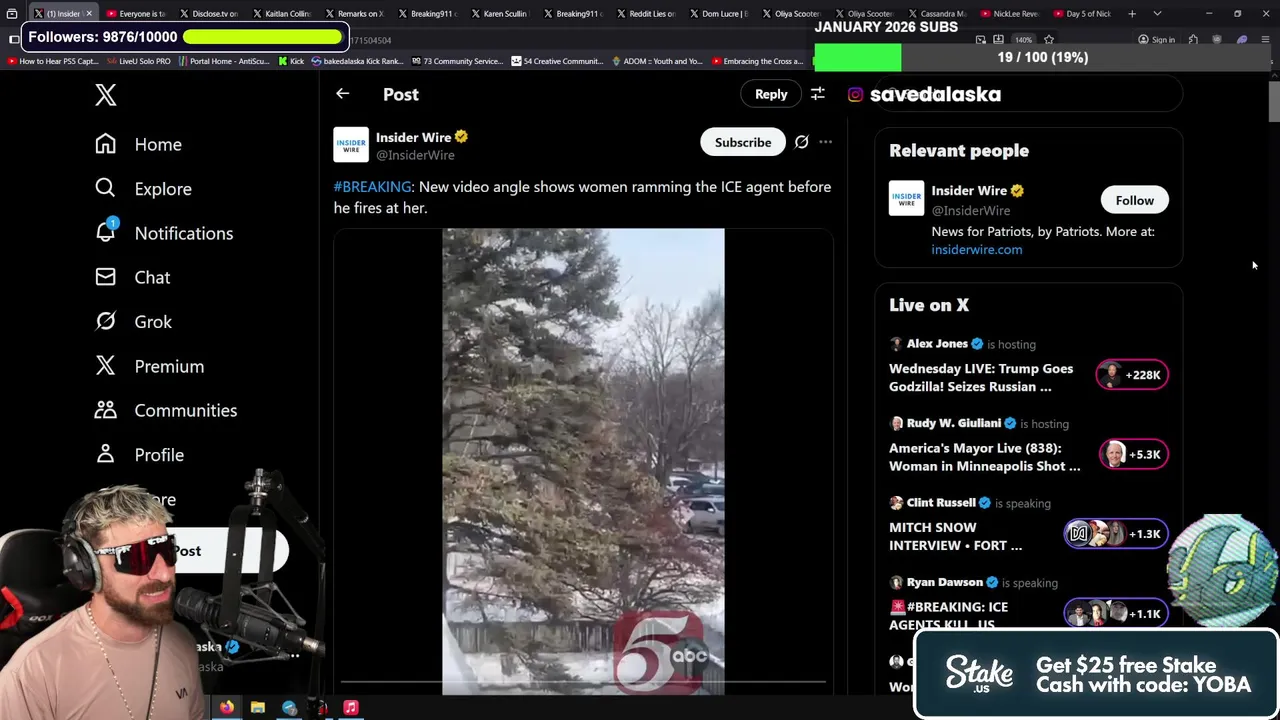Open Home from the sidebar

(139, 144)
